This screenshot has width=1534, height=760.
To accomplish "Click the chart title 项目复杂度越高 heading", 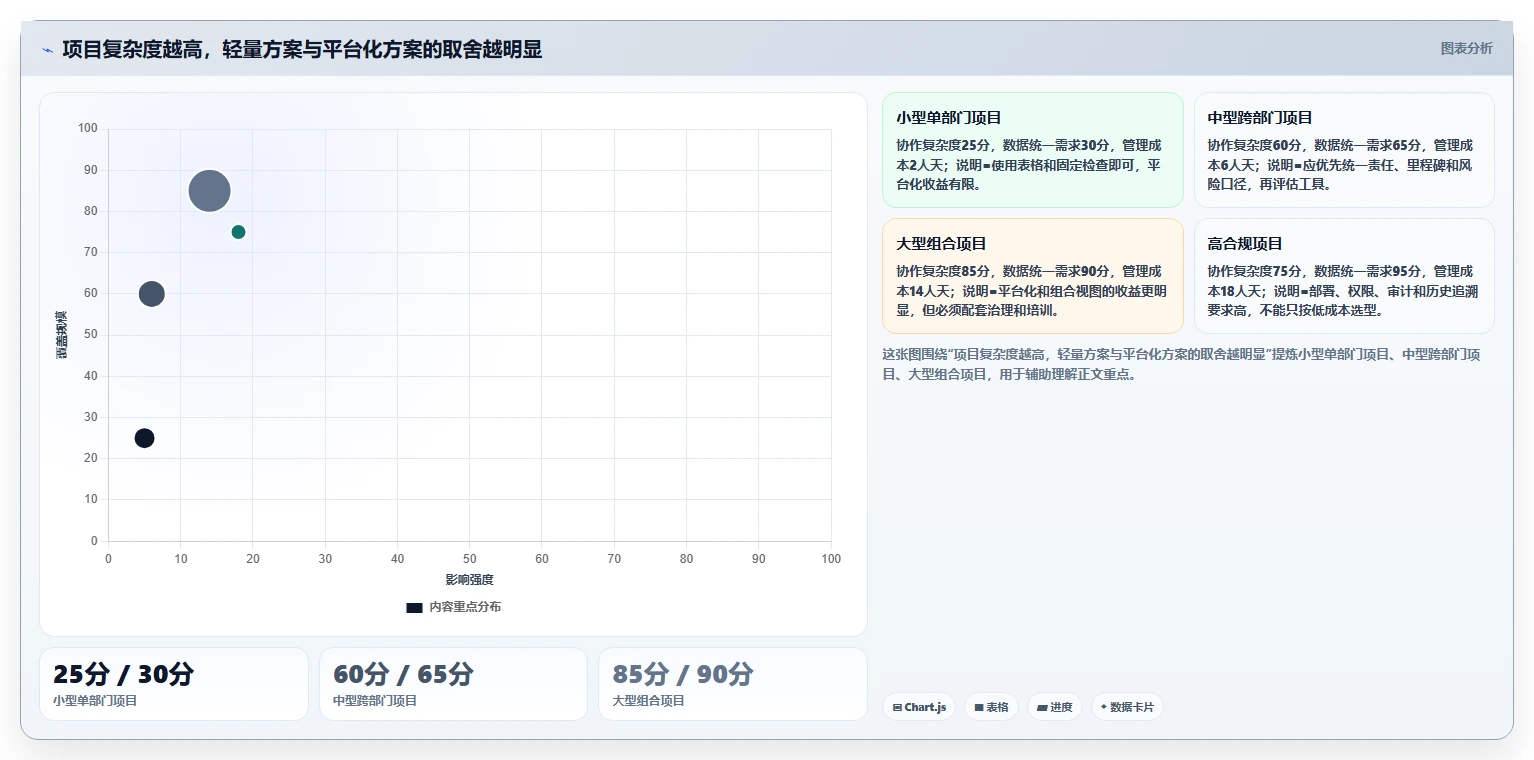I will click(x=302, y=49).
